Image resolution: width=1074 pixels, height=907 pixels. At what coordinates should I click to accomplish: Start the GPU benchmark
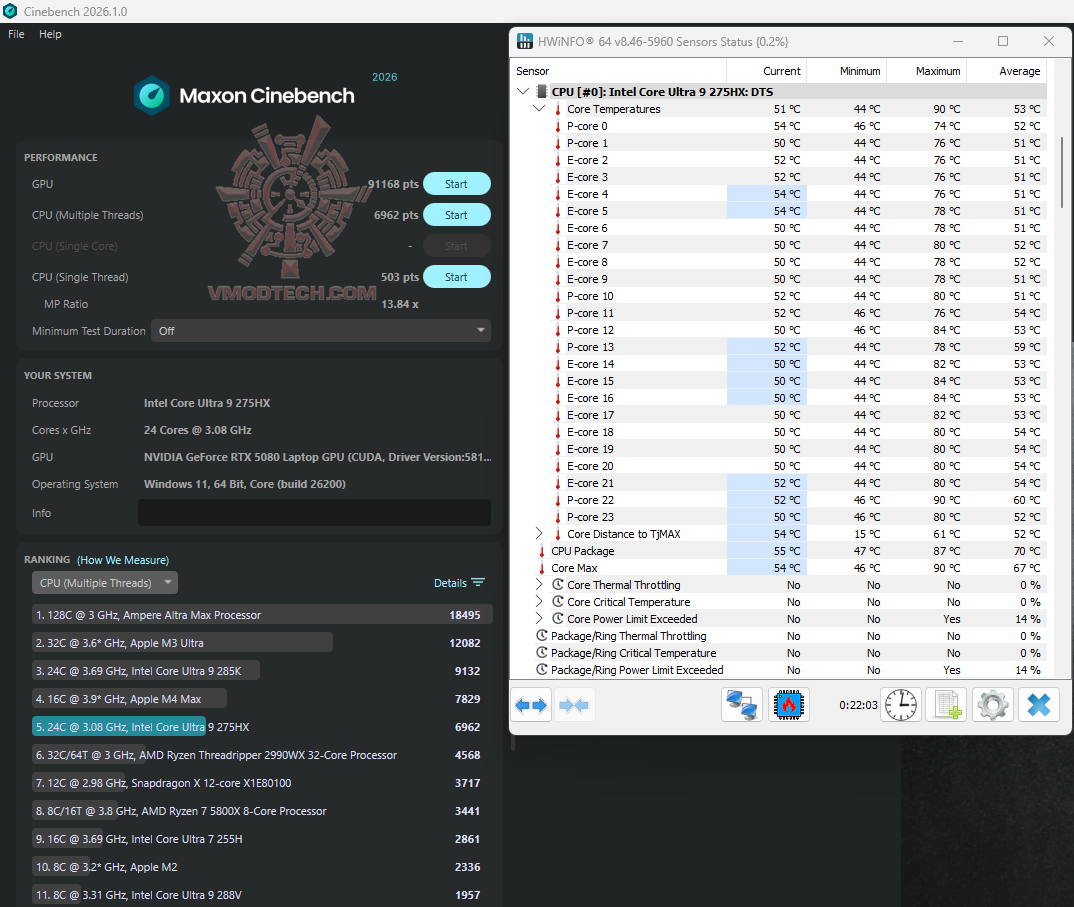point(457,184)
